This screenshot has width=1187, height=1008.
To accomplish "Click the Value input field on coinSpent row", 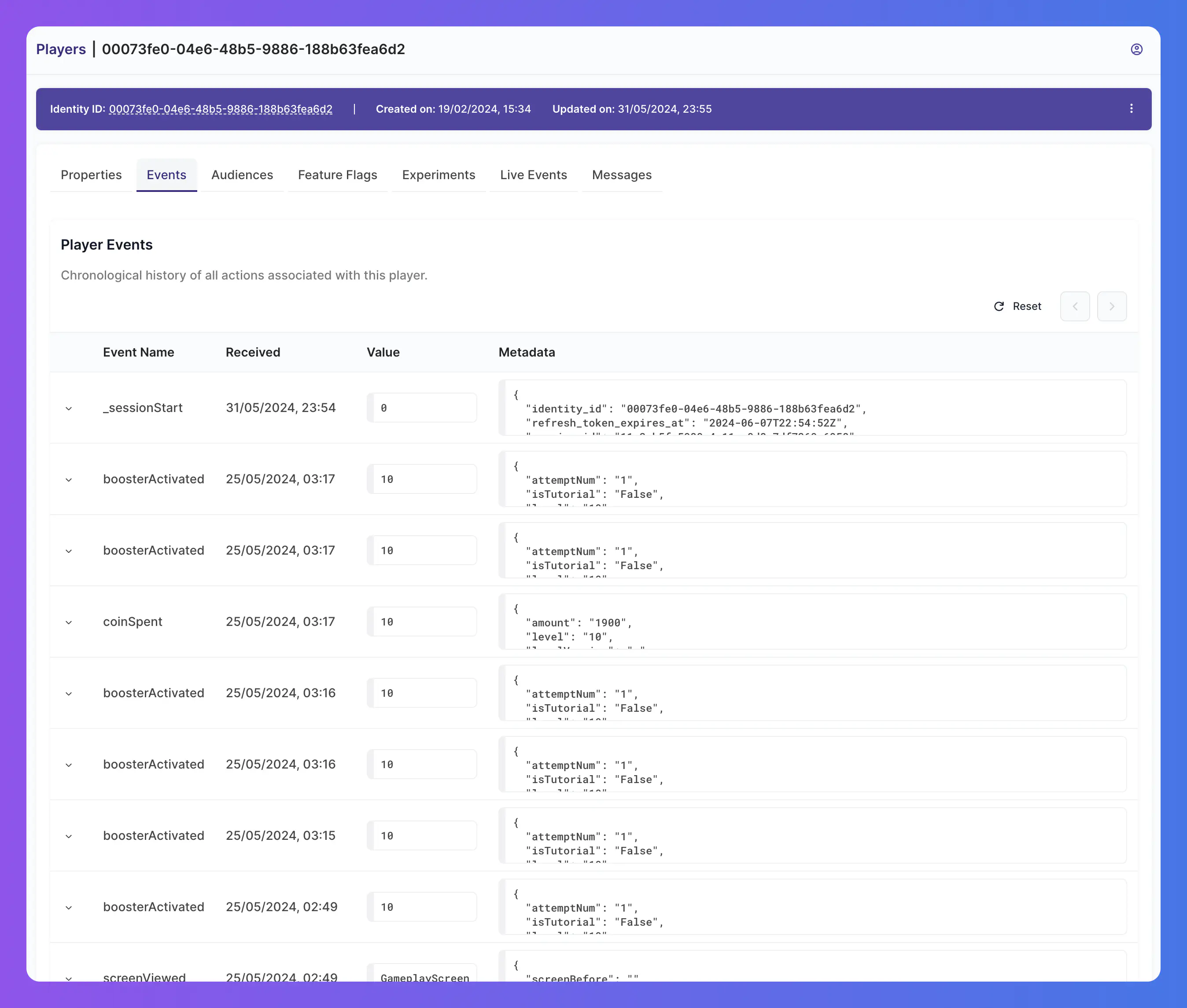I will 421,622.
